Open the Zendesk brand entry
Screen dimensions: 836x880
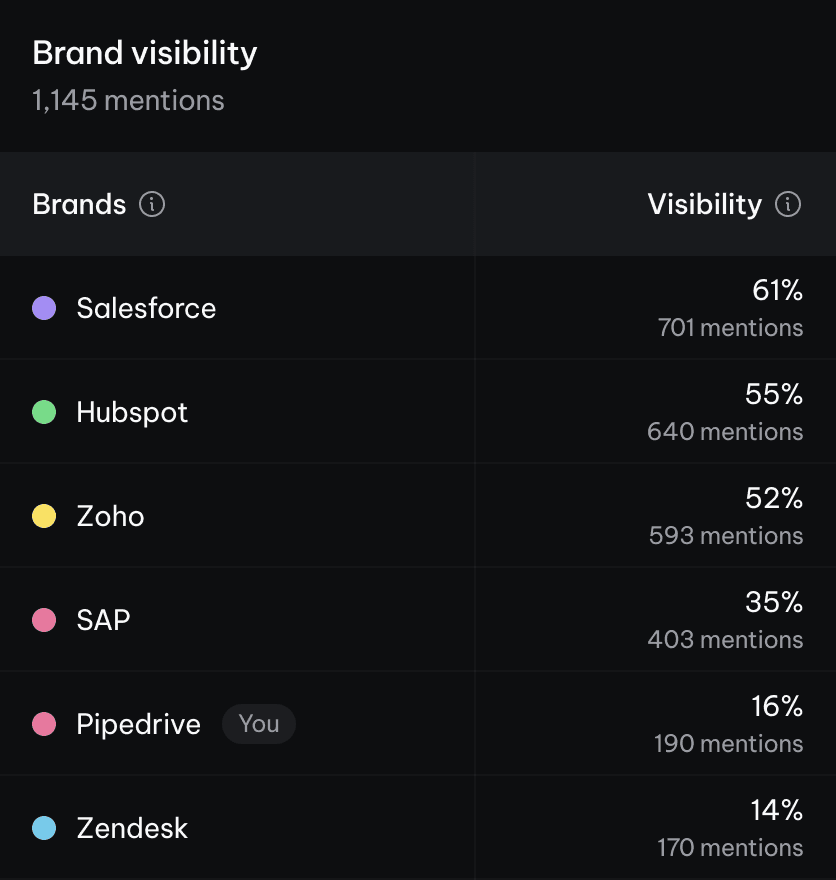click(x=132, y=828)
